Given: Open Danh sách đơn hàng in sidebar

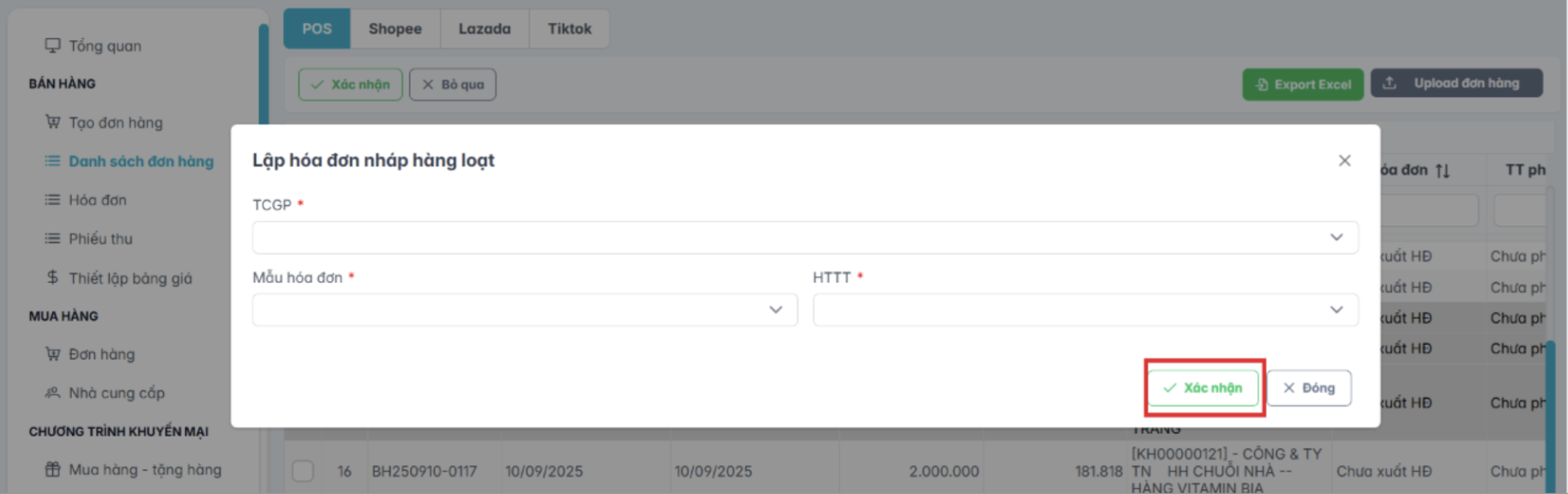Looking at the screenshot, I should [x=141, y=161].
